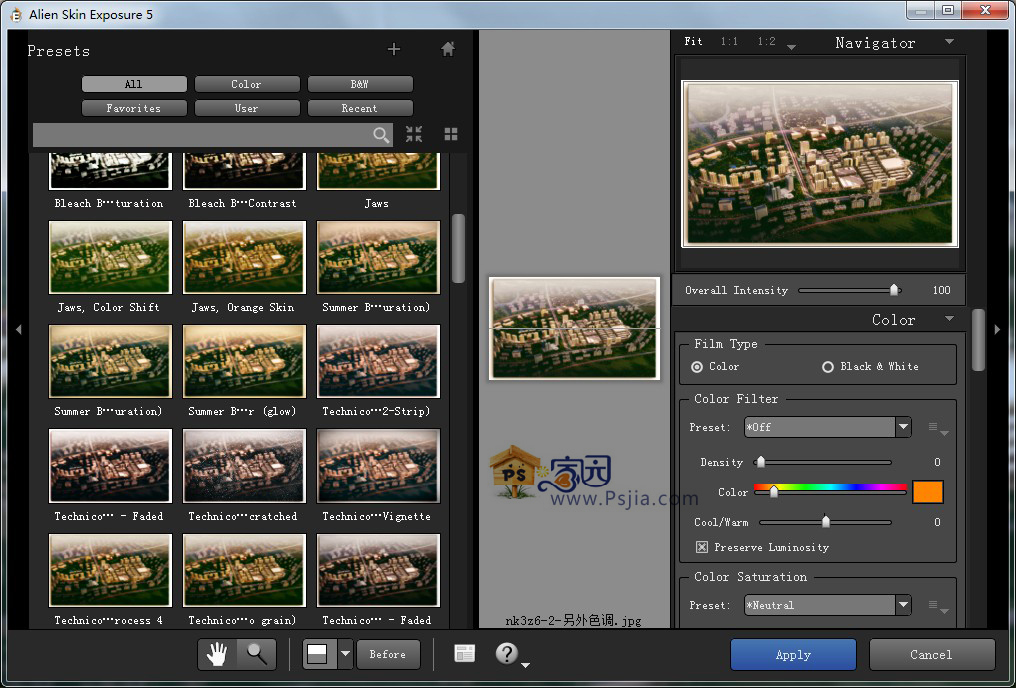
Task: Open the Color Saturation preset options menu icon
Action: coord(938,606)
